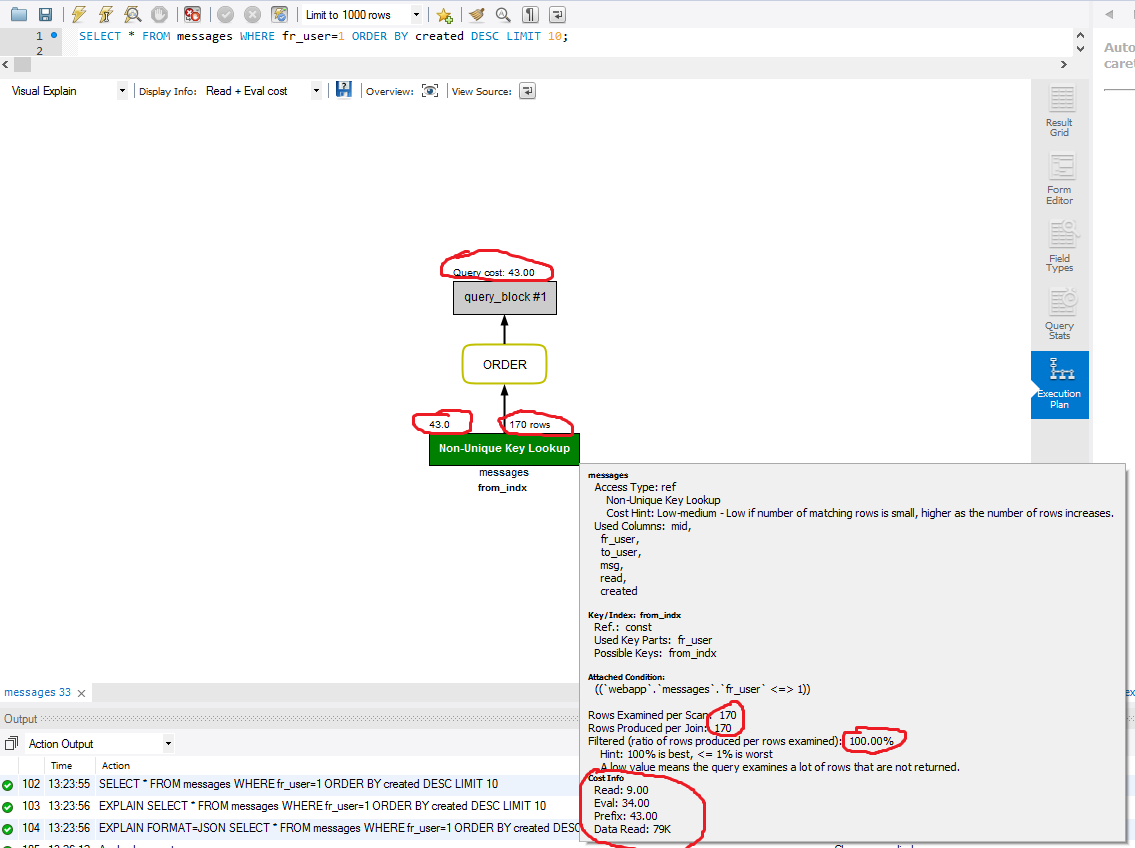Click the Time column header
The image size is (1135, 848).
pos(62,766)
